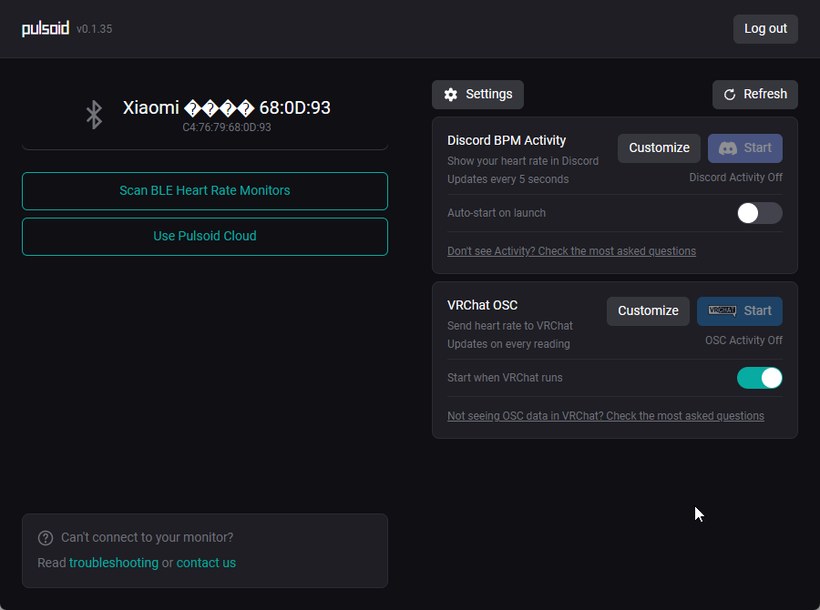Click Updates every 5 seconds text
820x610 pixels.
click(508, 179)
